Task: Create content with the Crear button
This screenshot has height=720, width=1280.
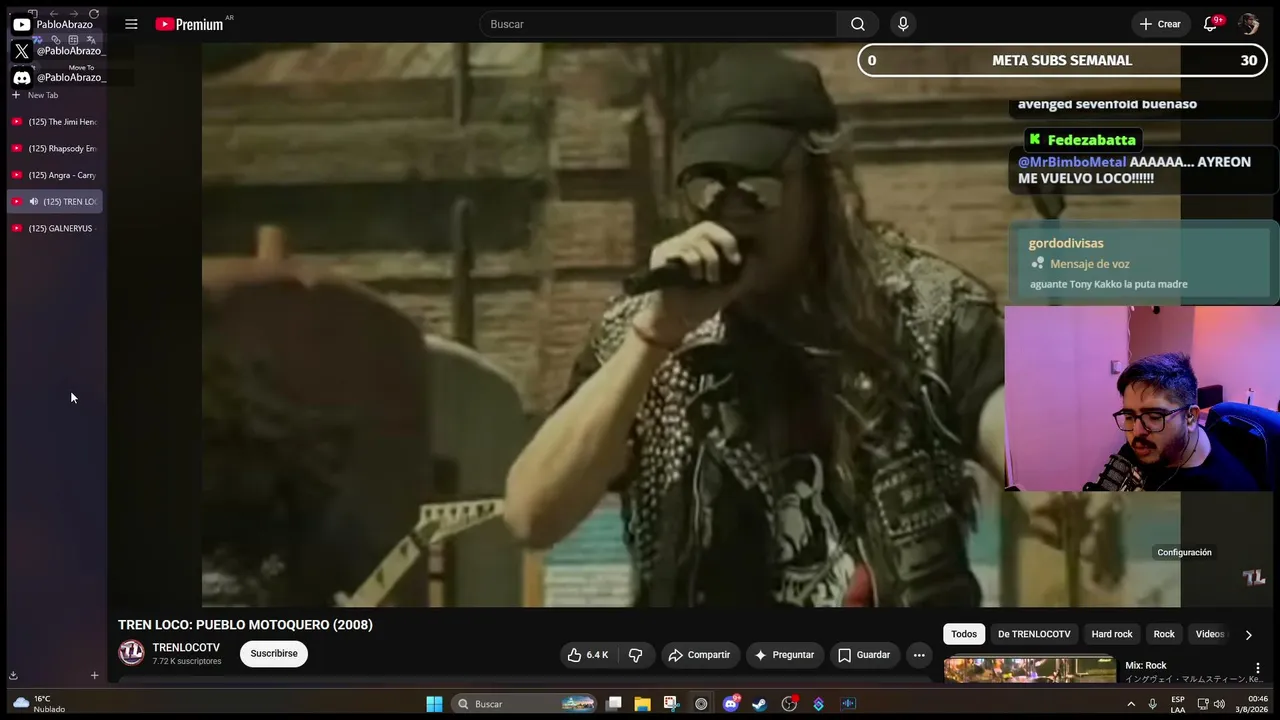Action: (x=1160, y=24)
